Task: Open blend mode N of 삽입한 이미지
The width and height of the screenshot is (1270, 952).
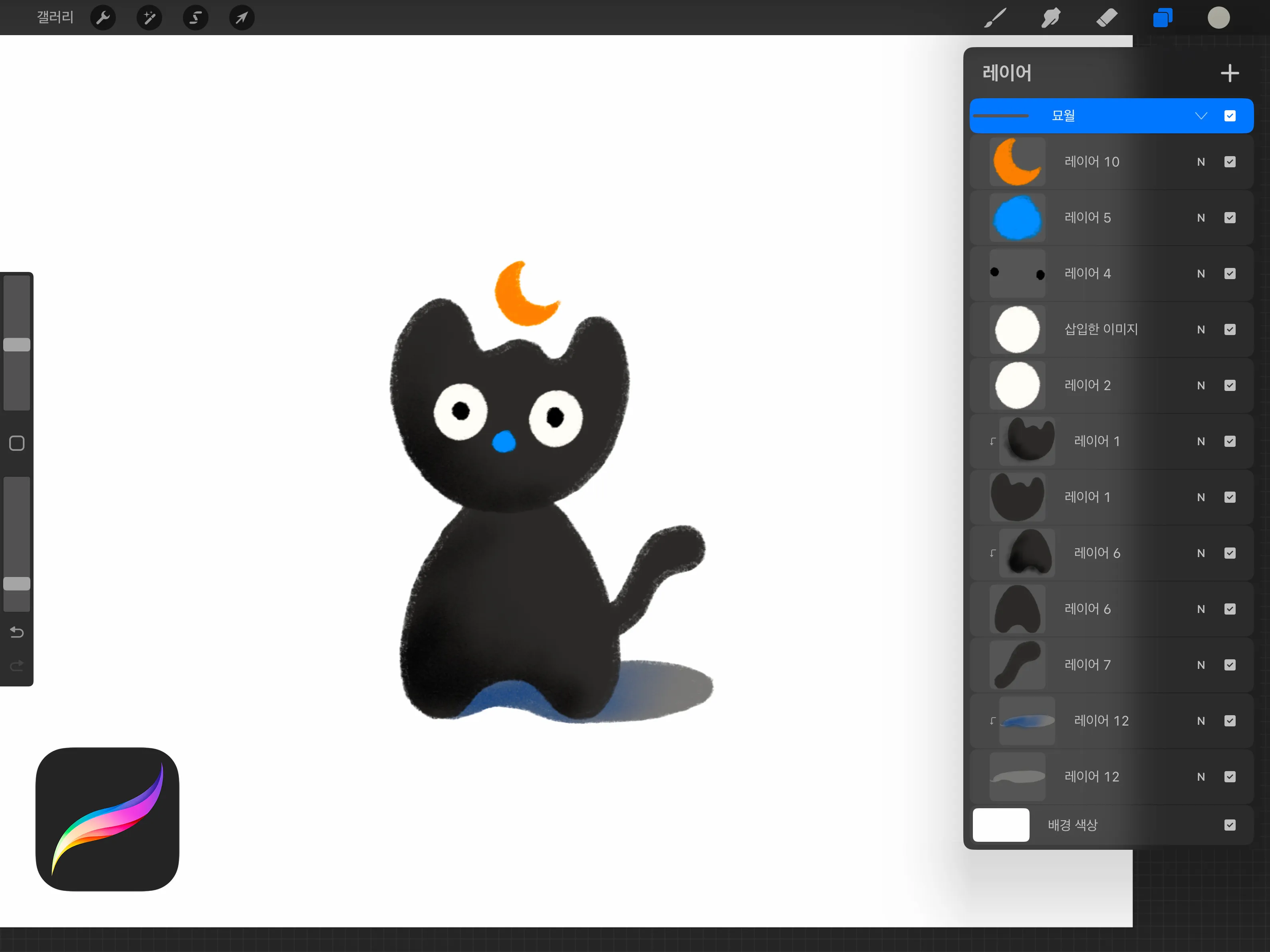Action: coord(1201,329)
